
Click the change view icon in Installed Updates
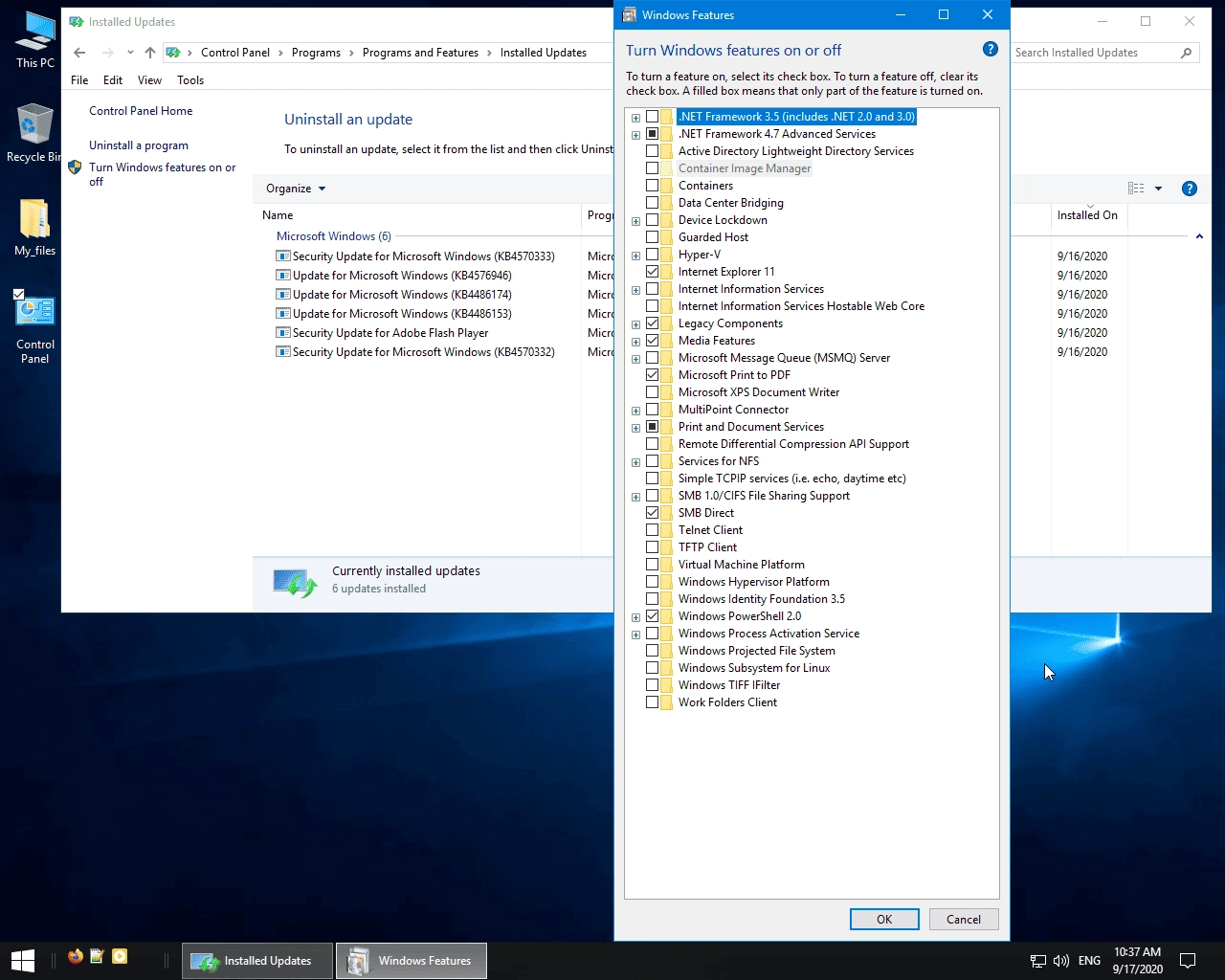click(x=1136, y=189)
